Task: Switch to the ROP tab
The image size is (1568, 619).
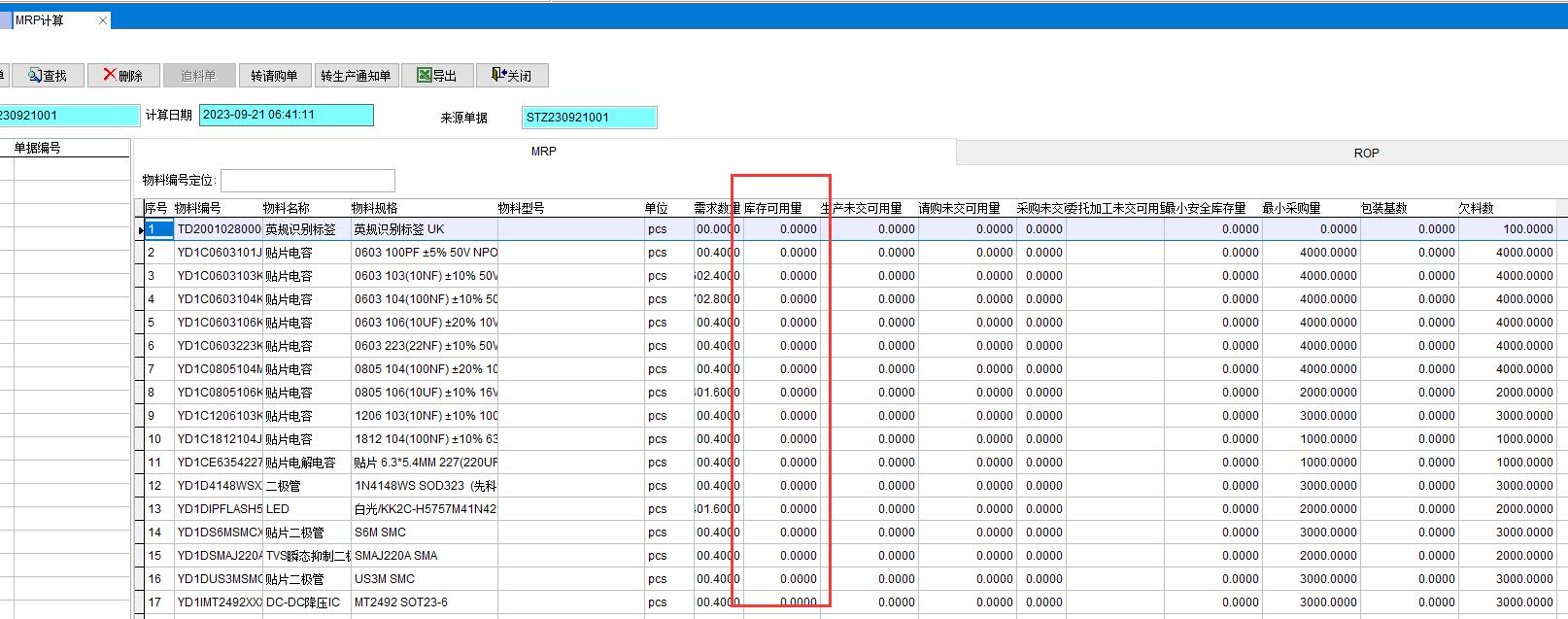Action: (1365, 154)
